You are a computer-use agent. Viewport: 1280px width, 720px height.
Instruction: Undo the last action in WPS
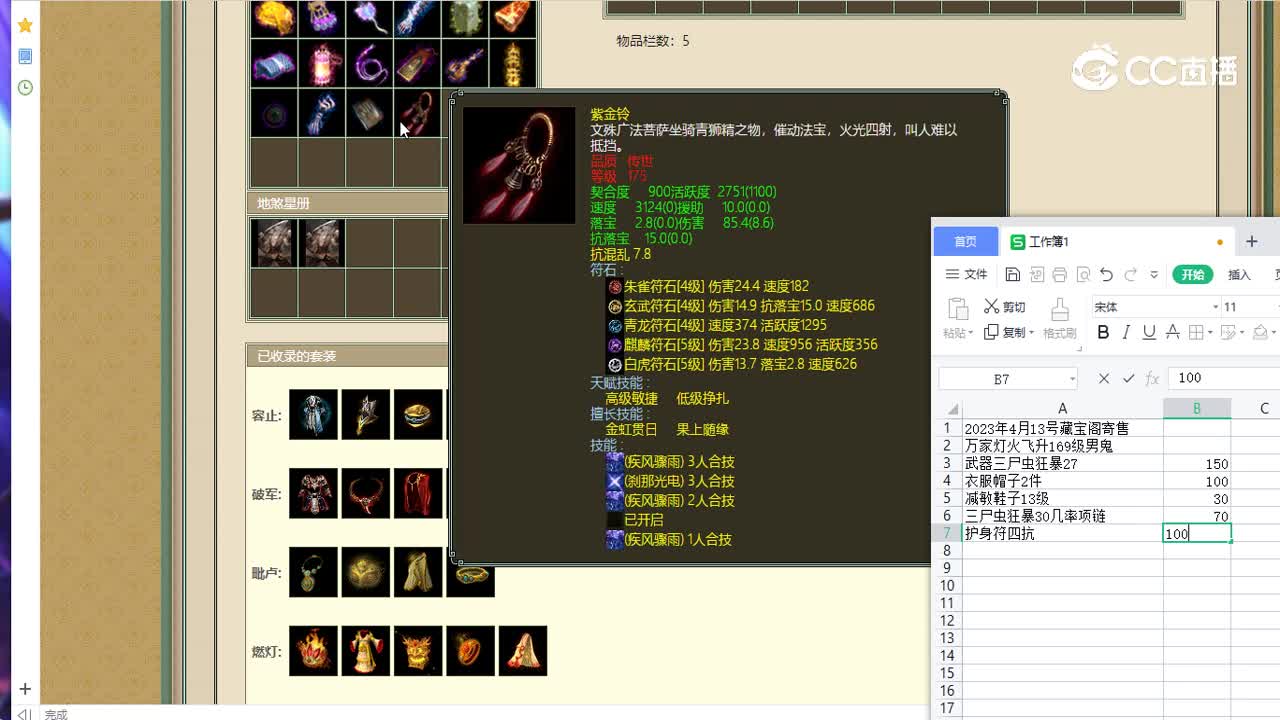click(1106, 275)
